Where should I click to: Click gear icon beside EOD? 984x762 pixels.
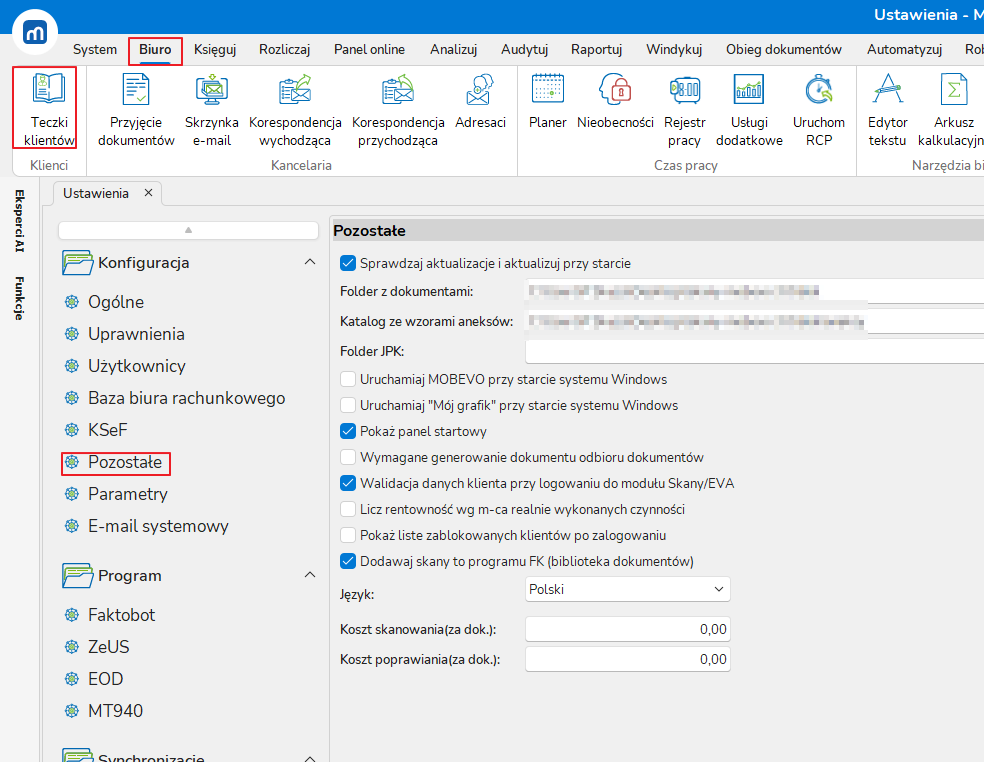point(72,679)
